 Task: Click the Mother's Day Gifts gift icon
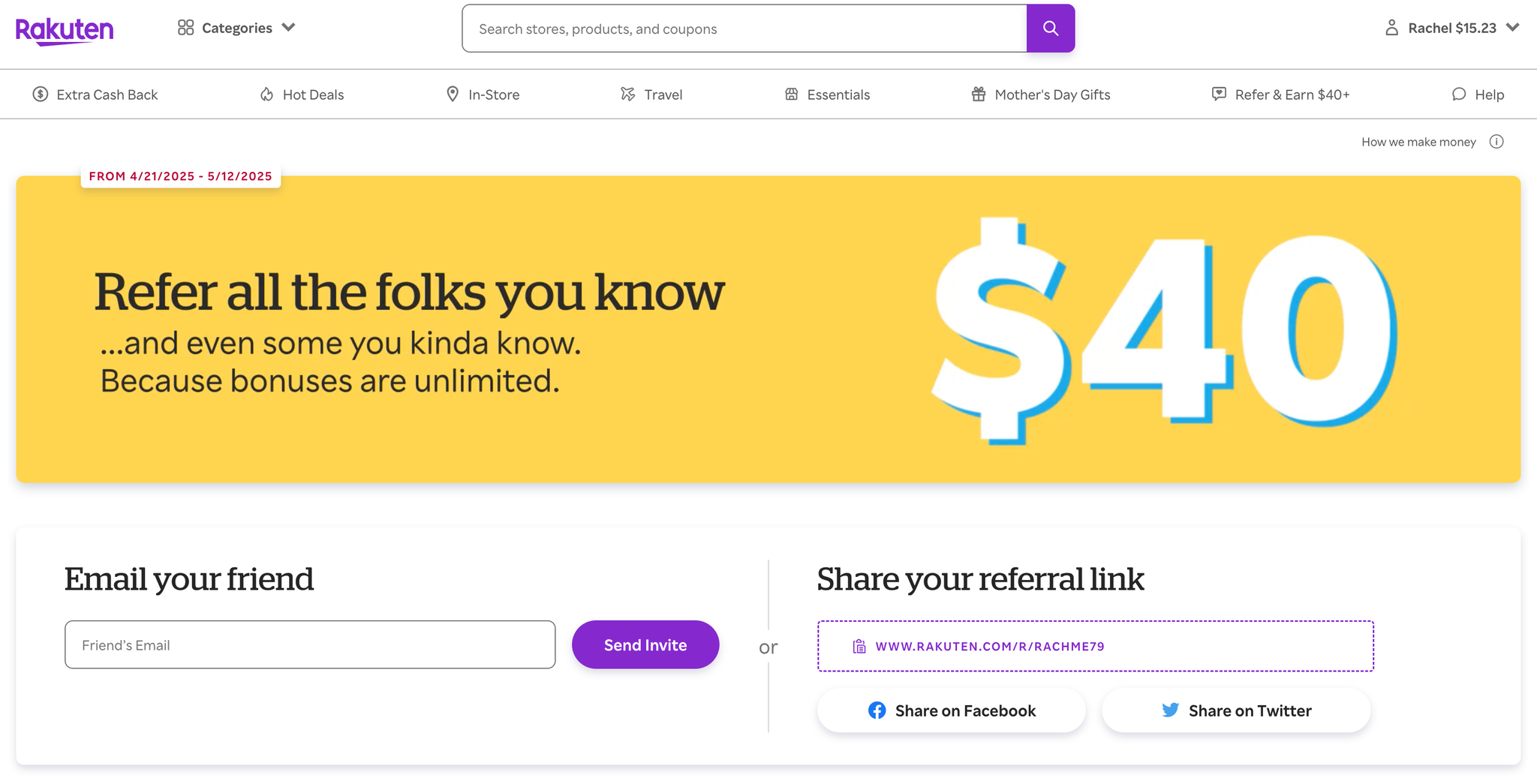tap(978, 95)
